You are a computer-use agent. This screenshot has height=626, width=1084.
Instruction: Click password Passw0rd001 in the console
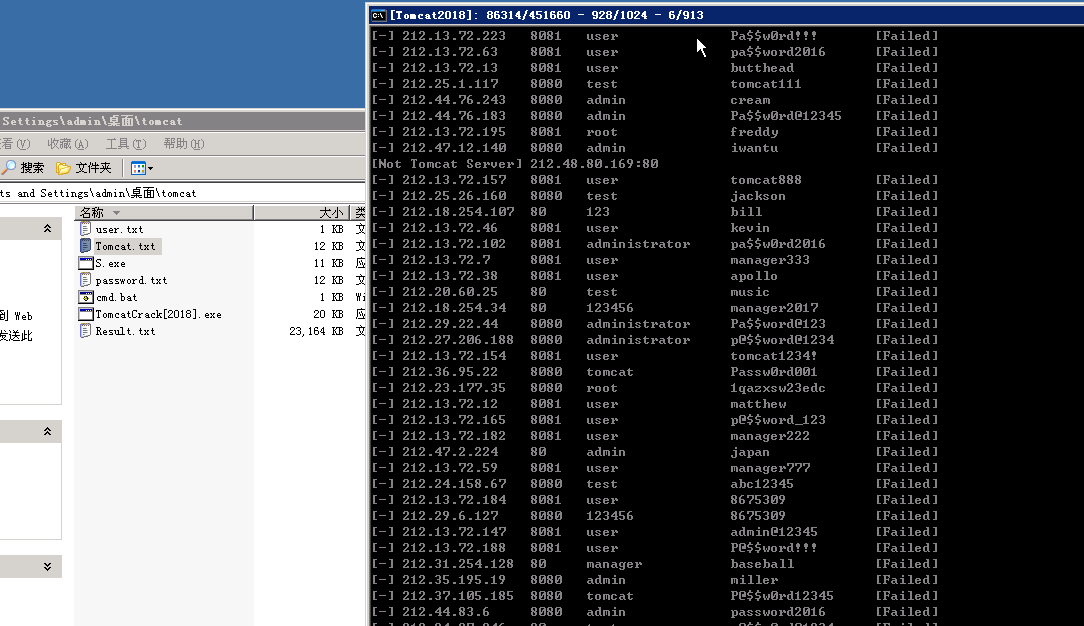(x=774, y=372)
